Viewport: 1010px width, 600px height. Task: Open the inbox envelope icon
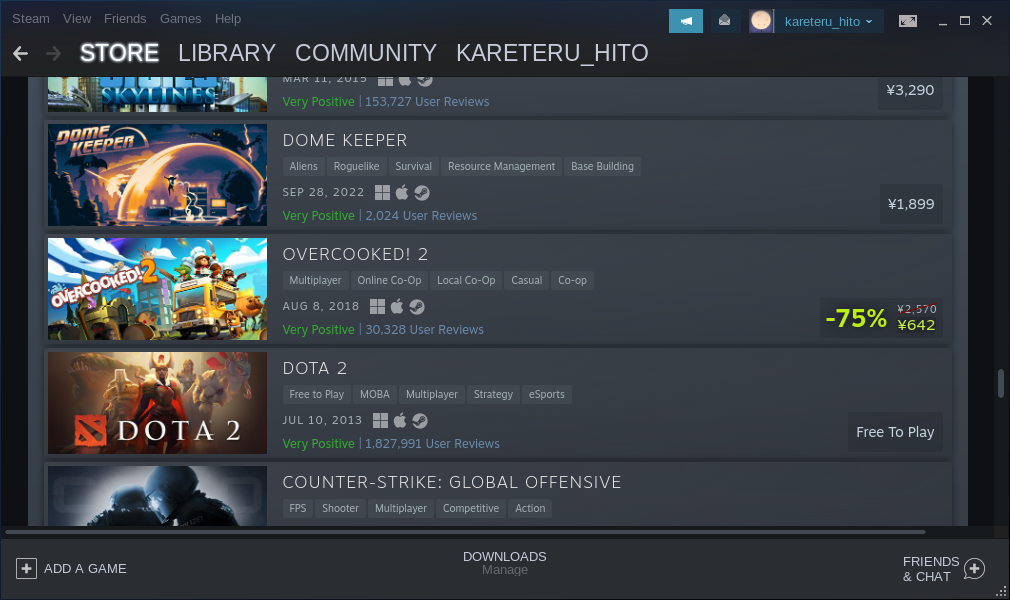coord(725,21)
